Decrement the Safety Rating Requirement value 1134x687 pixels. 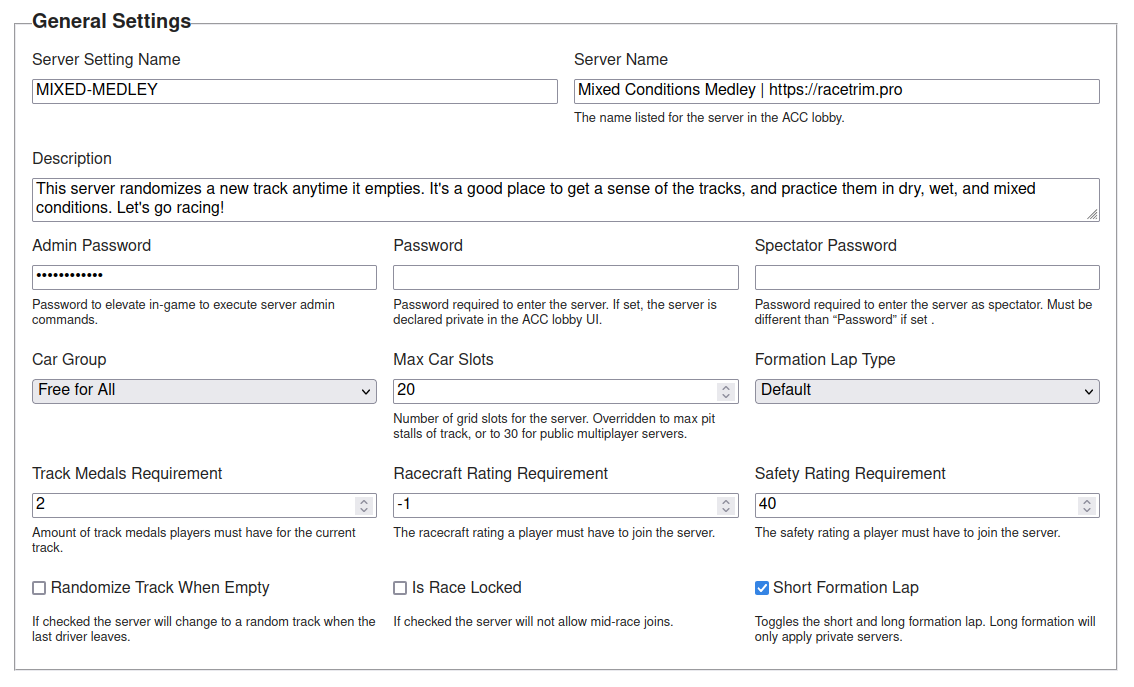tap(1087, 509)
